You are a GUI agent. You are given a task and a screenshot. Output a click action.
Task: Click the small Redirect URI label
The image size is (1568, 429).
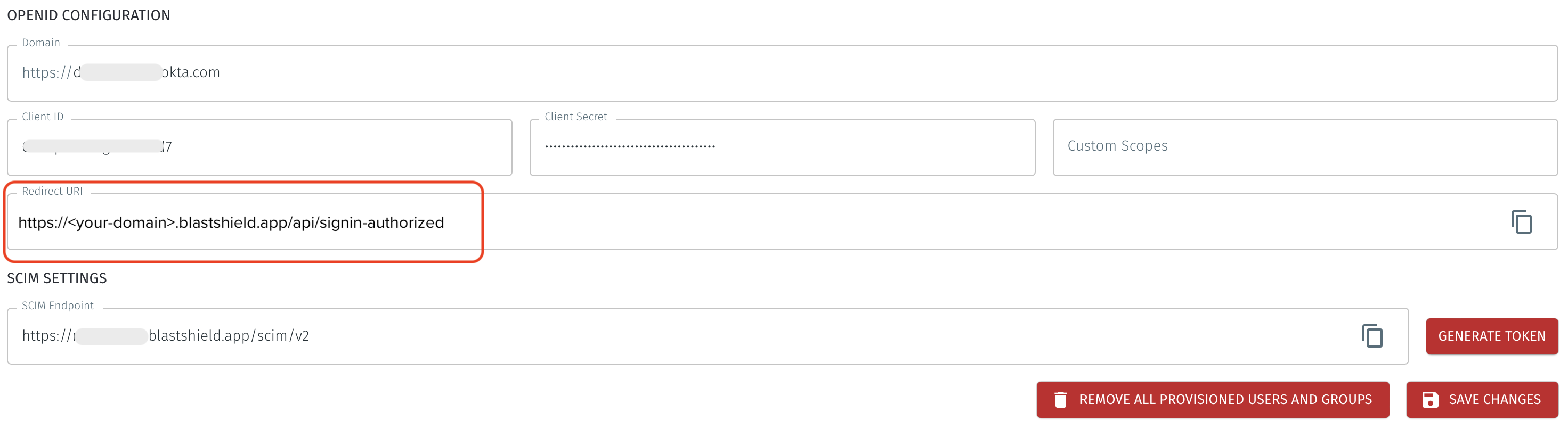click(x=52, y=191)
